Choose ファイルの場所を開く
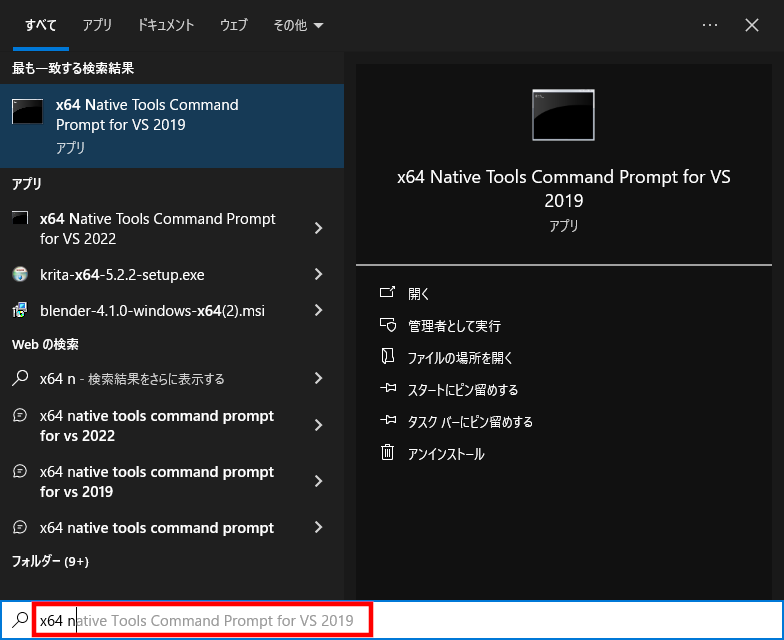Image resolution: width=784 pixels, height=640 pixels. point(460,358)
